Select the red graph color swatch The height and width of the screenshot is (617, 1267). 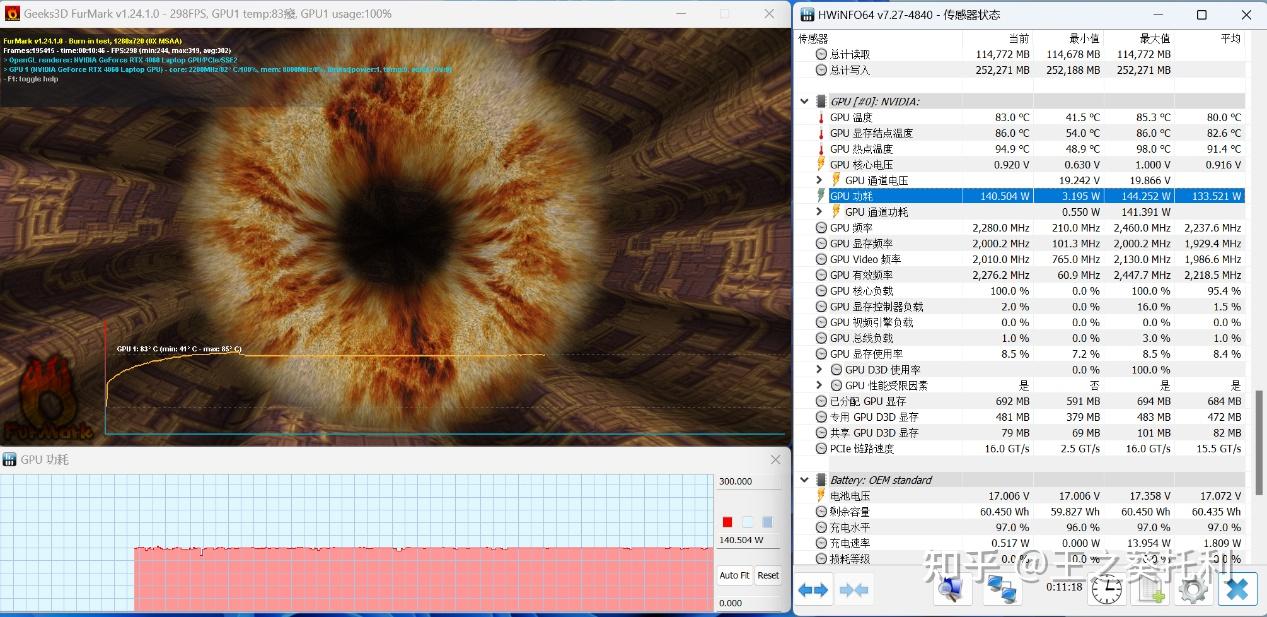pyautogui.click(x=728, y=521)
